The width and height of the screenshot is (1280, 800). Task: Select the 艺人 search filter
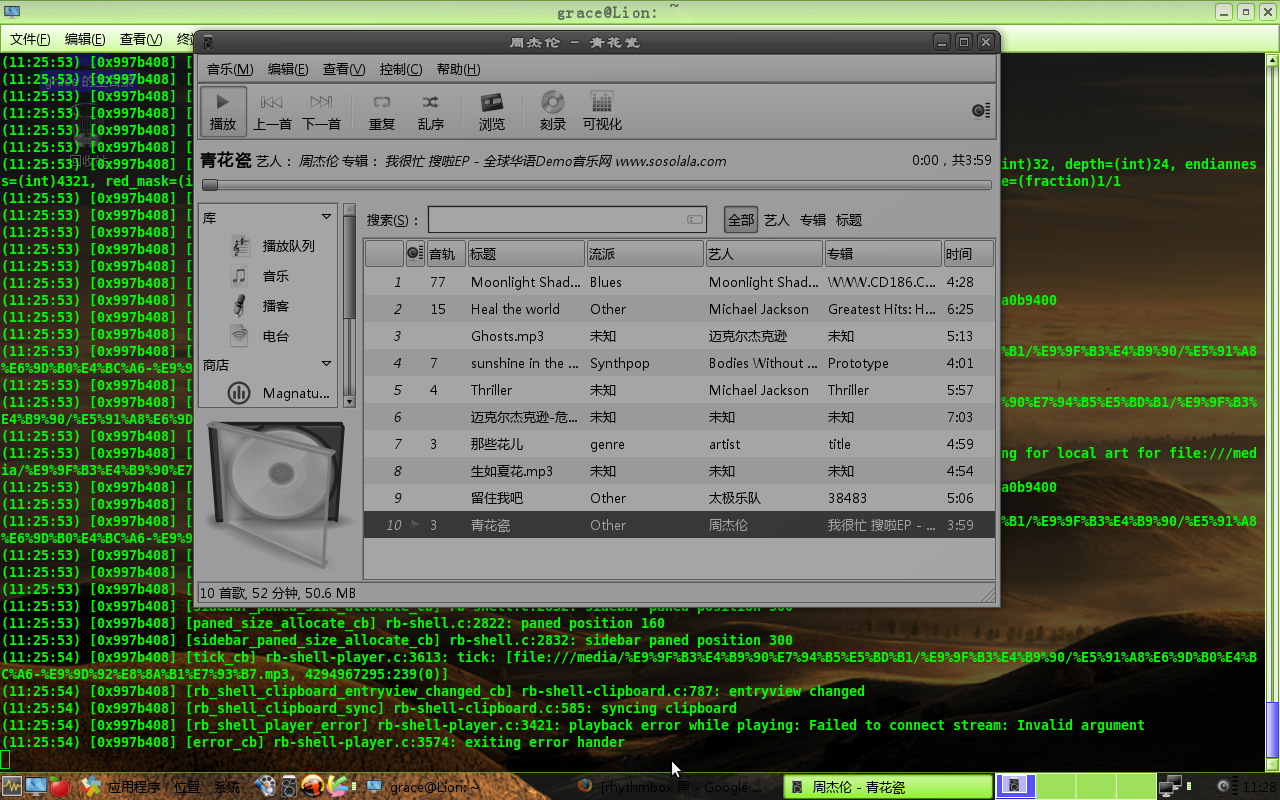click(777, 219)
